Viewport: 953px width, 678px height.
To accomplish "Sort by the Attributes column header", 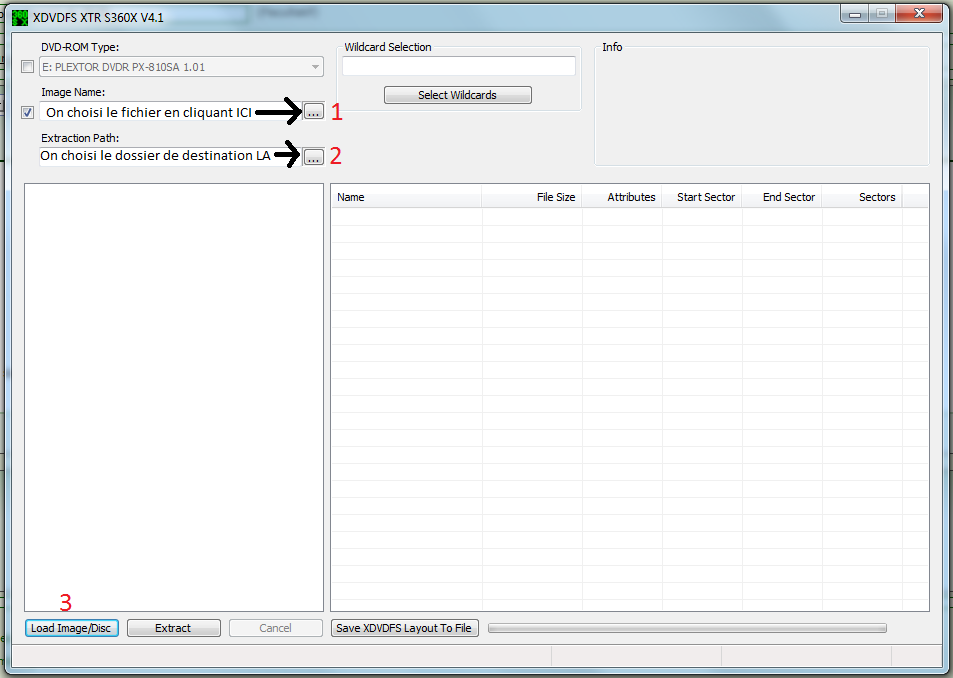I will pos(622,197).
